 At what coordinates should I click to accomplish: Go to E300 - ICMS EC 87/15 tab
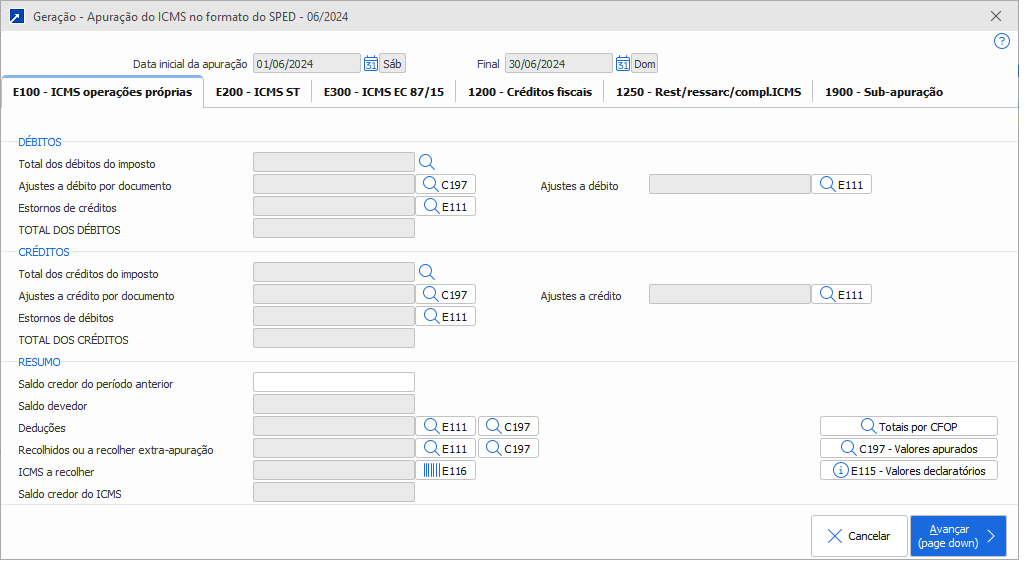(x=383, y=92)
